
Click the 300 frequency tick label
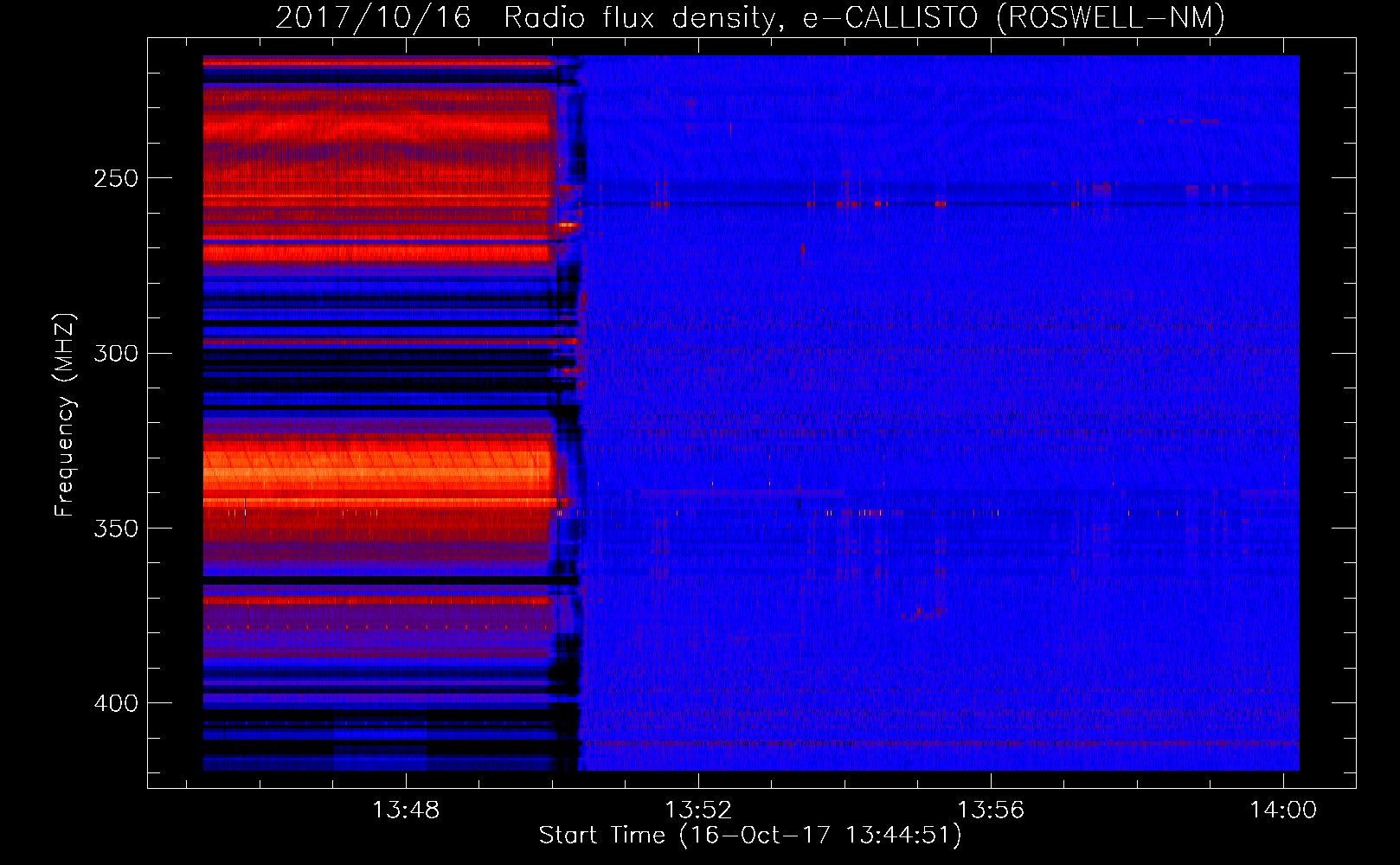pyautogui.click(x=116, y=353)
